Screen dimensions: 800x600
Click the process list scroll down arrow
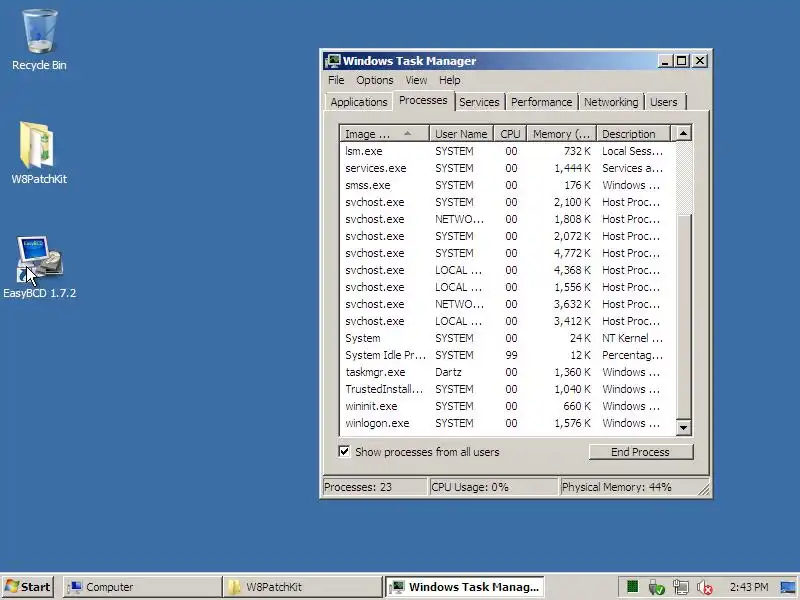pyautogui.click(x=683, y=427)
